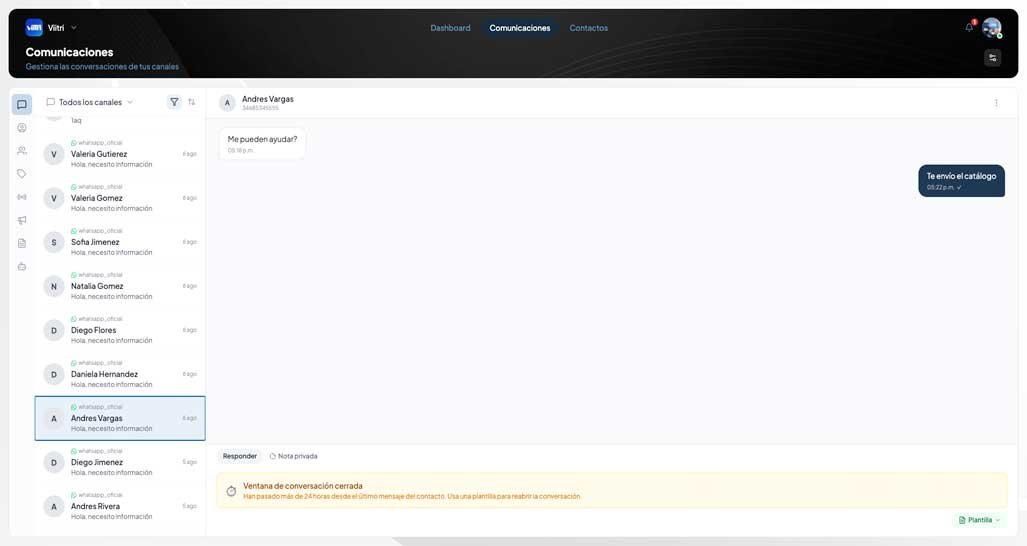Go to the Contactos tab
The height and width of the screenshot is (546, 1027).
588,28
